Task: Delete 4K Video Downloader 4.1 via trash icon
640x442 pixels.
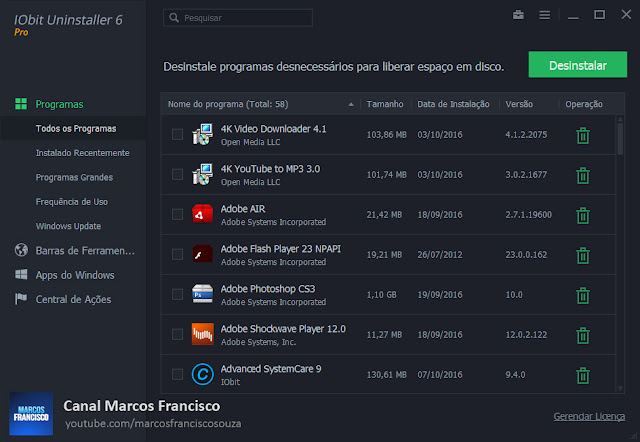Action: [583, 135]
